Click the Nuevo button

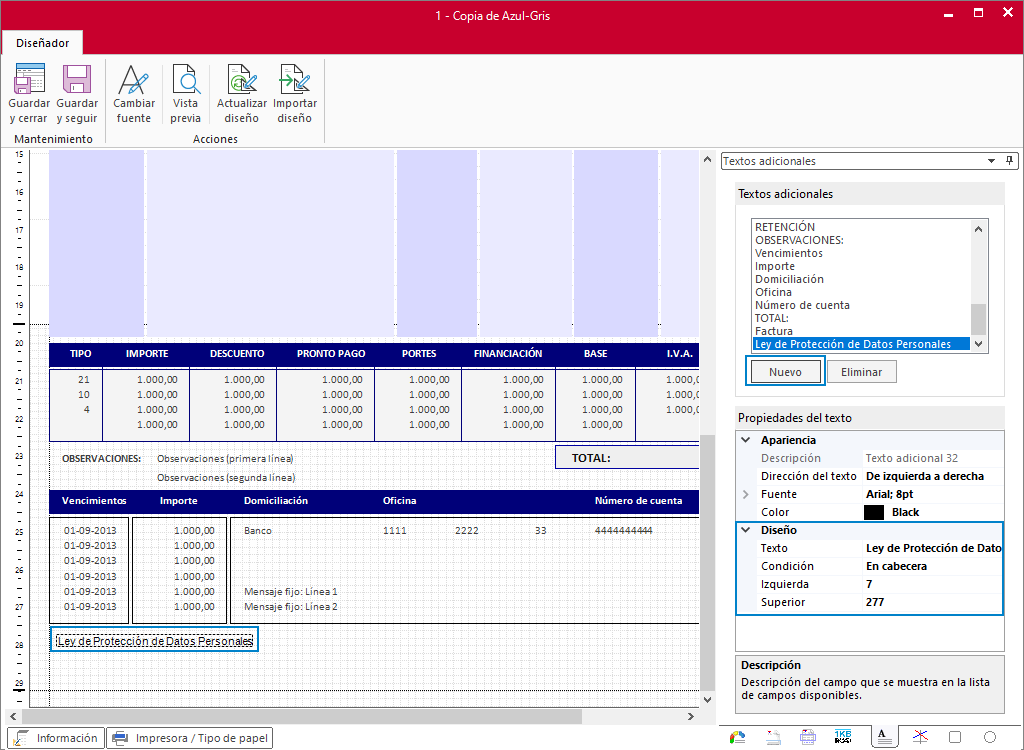click(x=785, y=372)
